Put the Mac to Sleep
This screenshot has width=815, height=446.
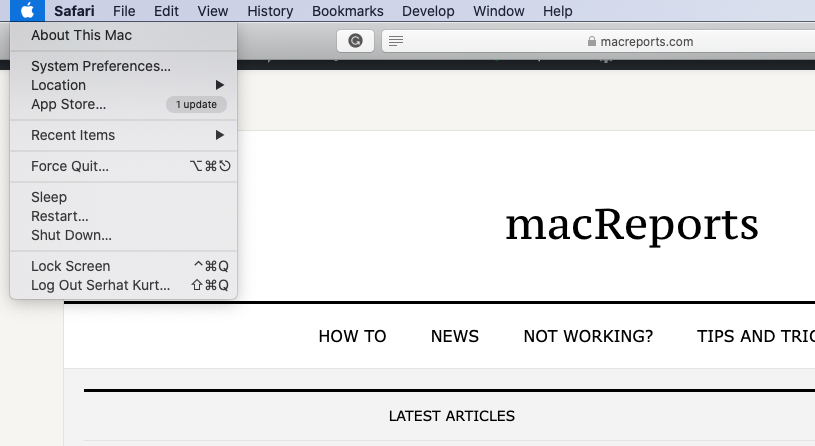[x=124, y=197]
